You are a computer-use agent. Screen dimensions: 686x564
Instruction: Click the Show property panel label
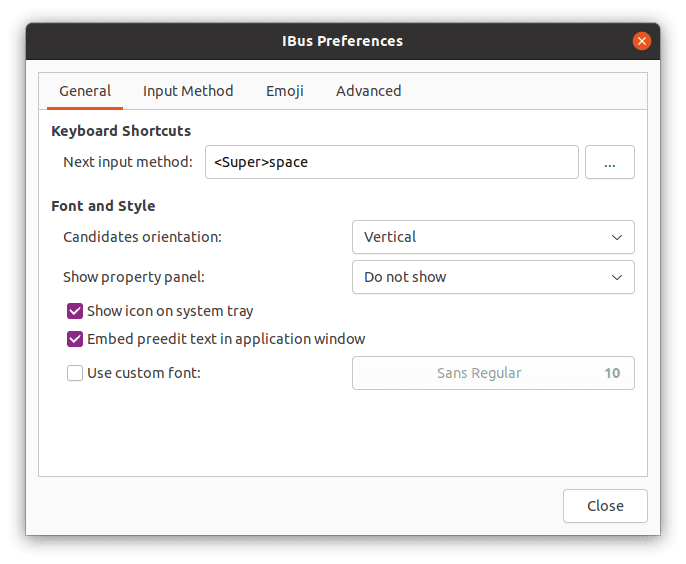[x=134, y=277]
